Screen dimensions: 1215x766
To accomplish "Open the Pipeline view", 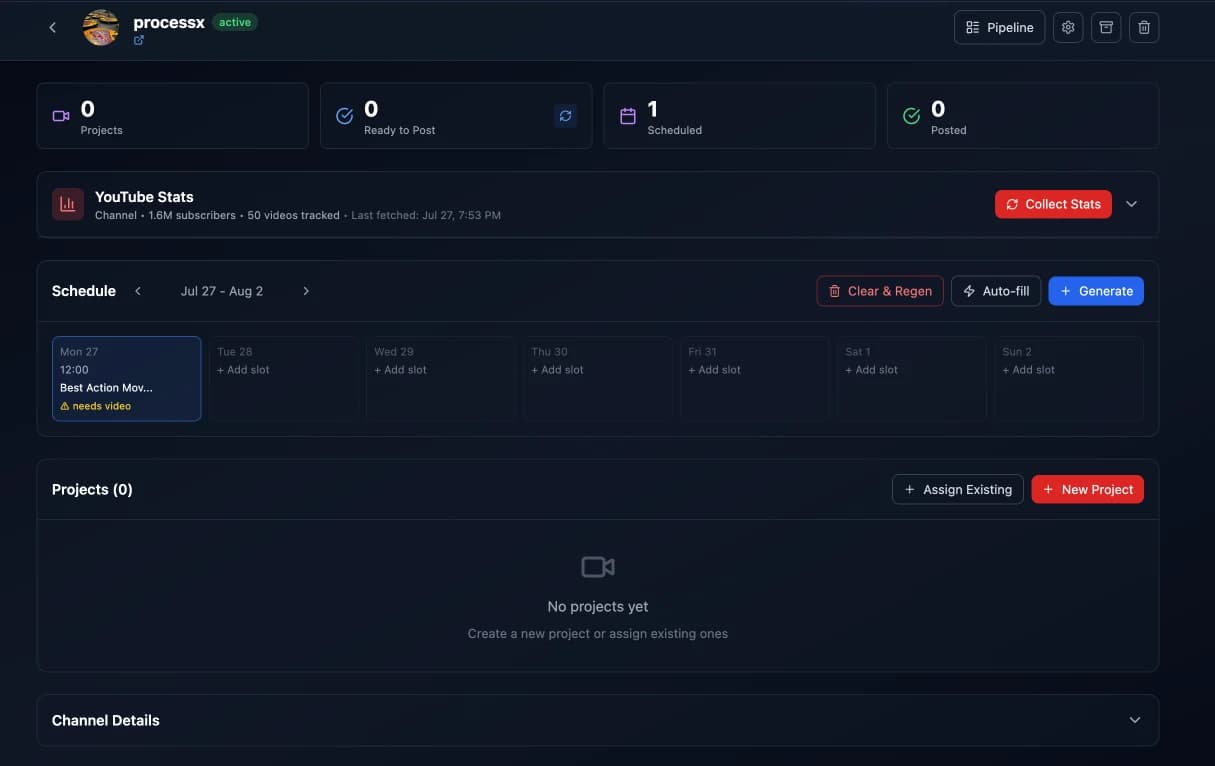I will pos(999,27).
